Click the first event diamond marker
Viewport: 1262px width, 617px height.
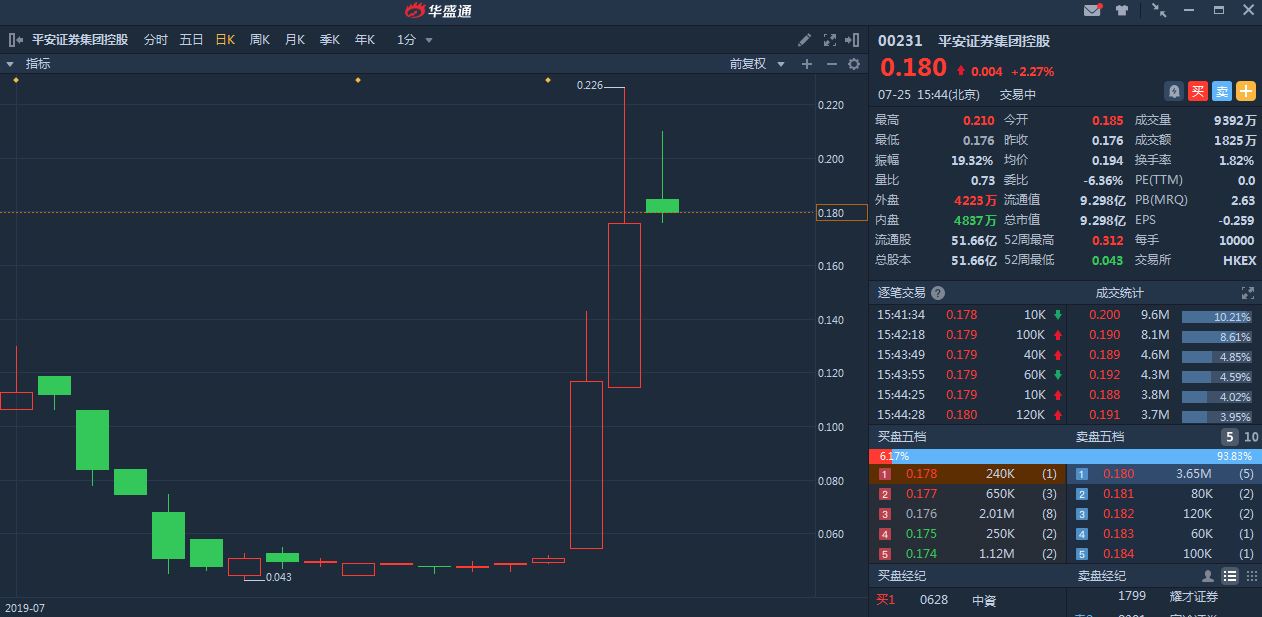[16, 80]
